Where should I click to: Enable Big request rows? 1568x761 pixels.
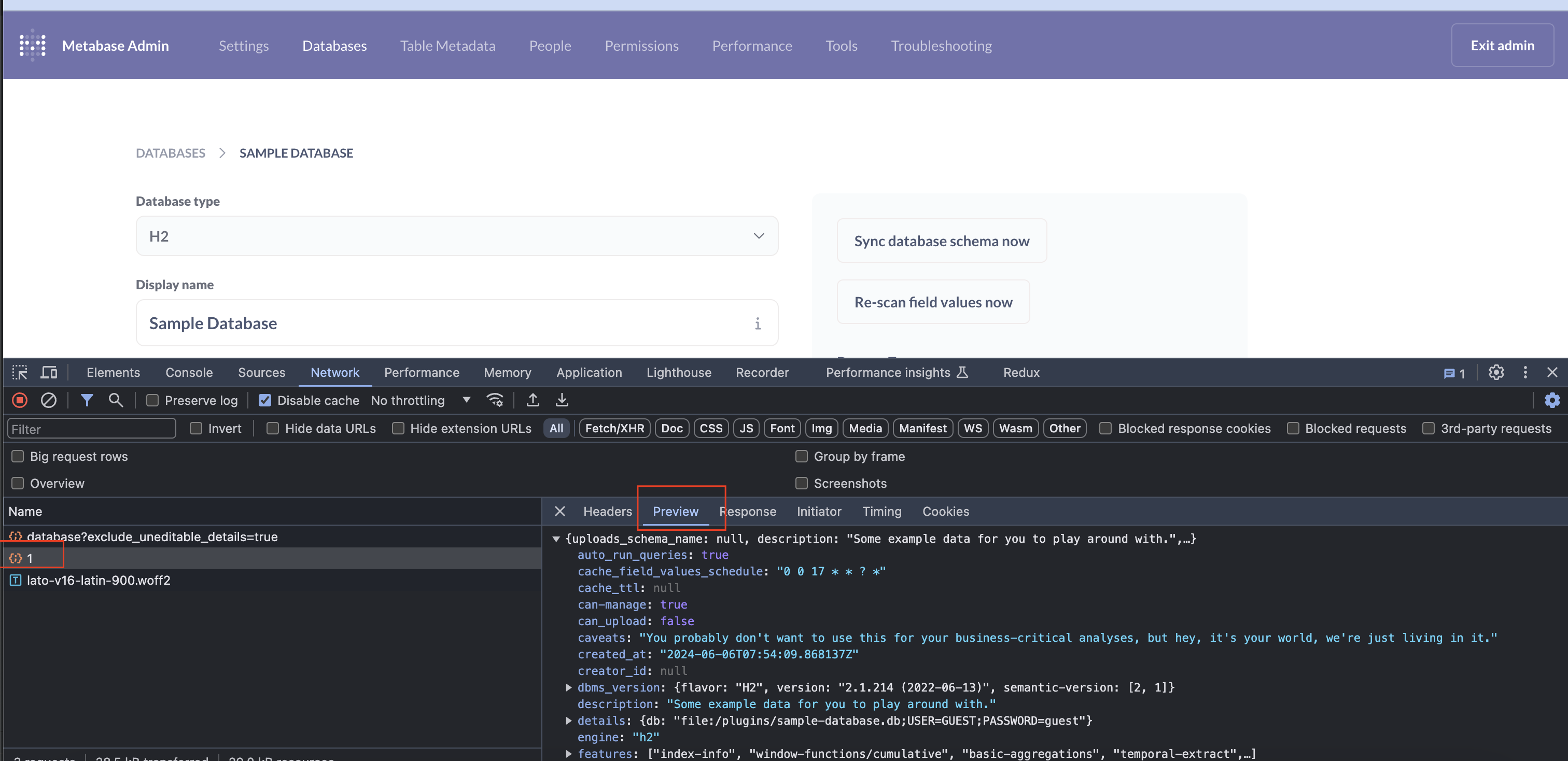[x=18, y=456]
